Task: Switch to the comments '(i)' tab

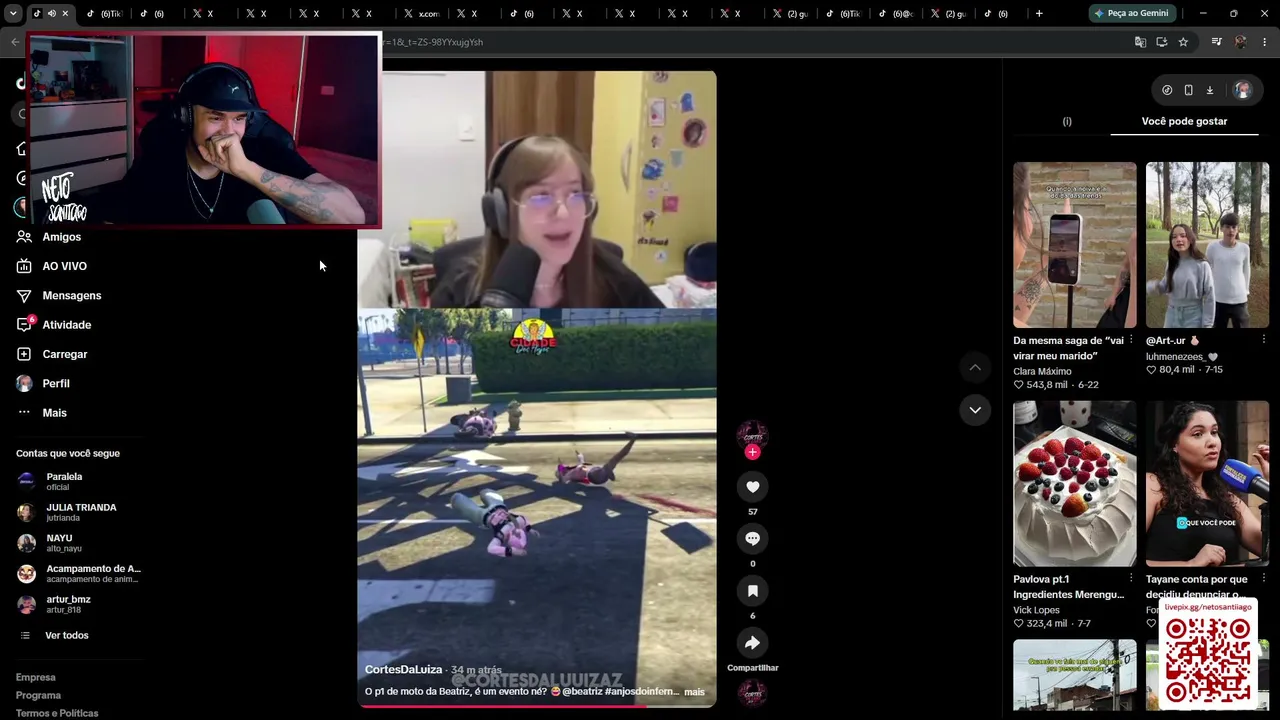Action: [1067, 121]
